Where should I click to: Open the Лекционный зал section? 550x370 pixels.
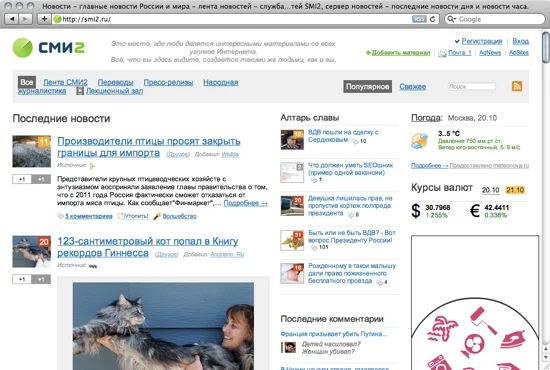(x=114, y=91)
